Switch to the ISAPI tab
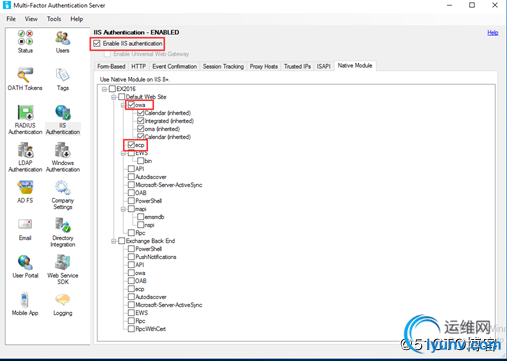 (323, 66)
